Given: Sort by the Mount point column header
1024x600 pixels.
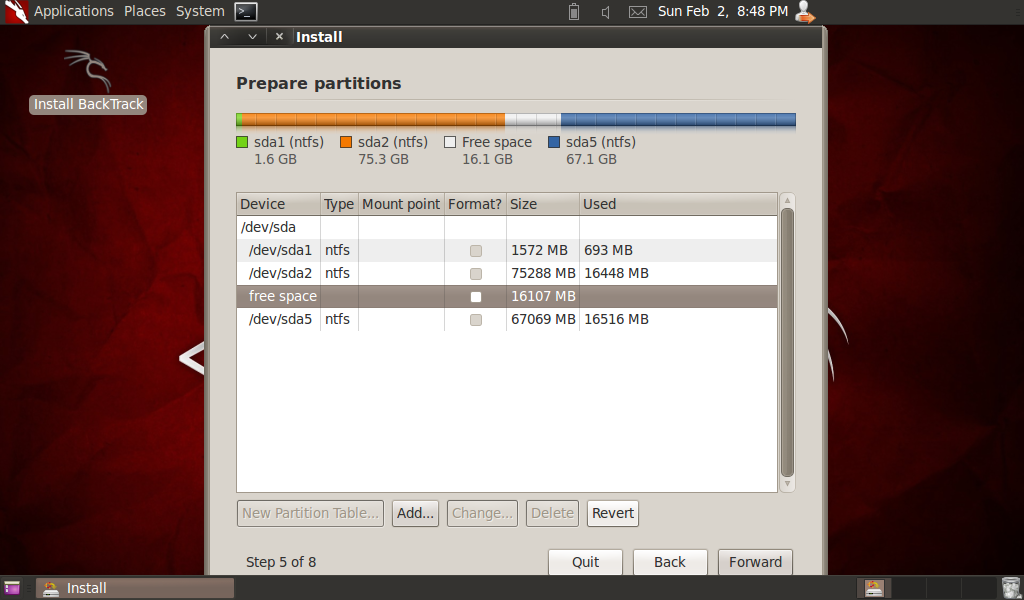Looking at the screenshot, I should pyautogui.click(x=401, y=204).
